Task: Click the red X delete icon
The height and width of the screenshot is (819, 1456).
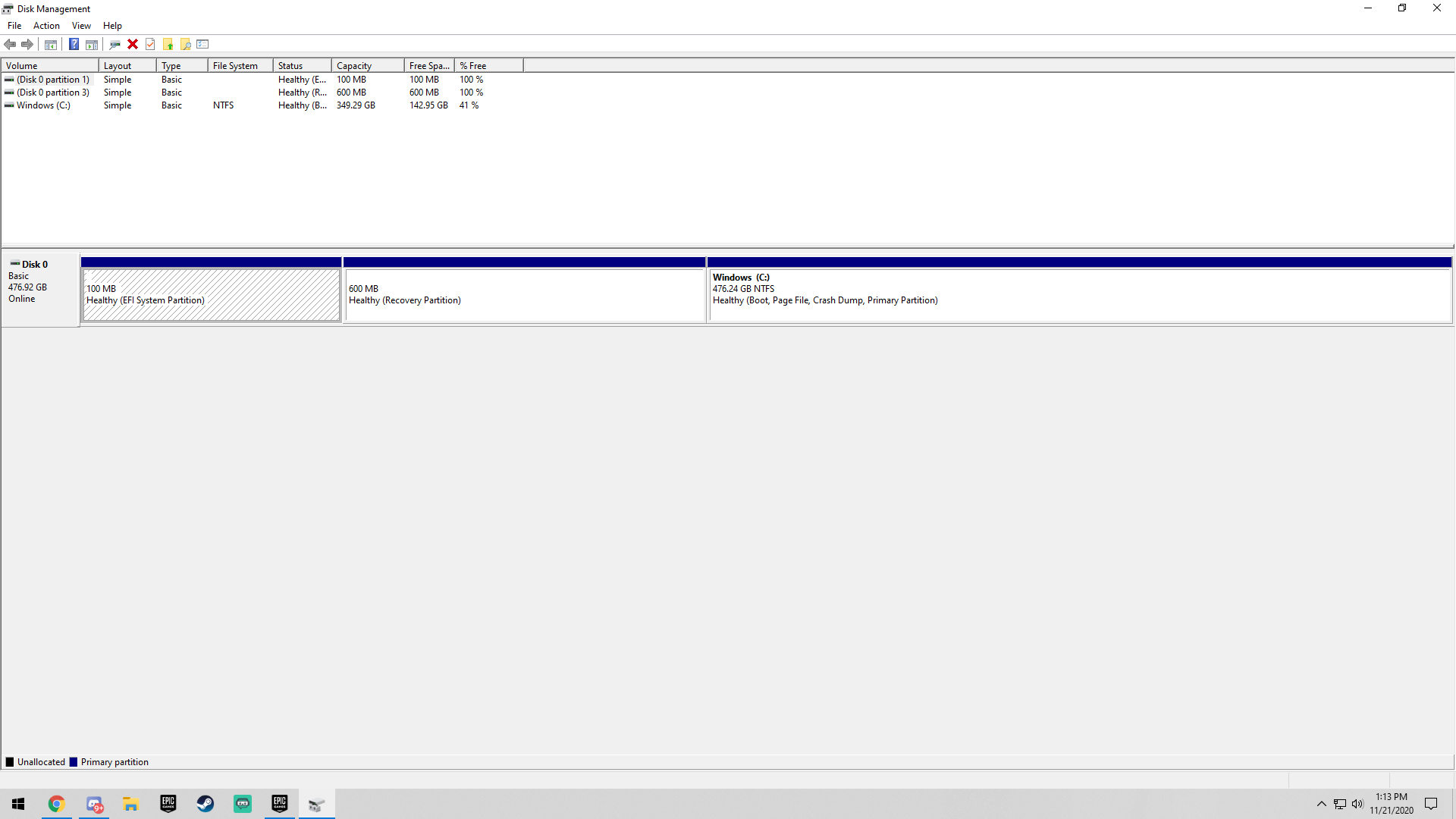Action: click(x=133, y=44)
